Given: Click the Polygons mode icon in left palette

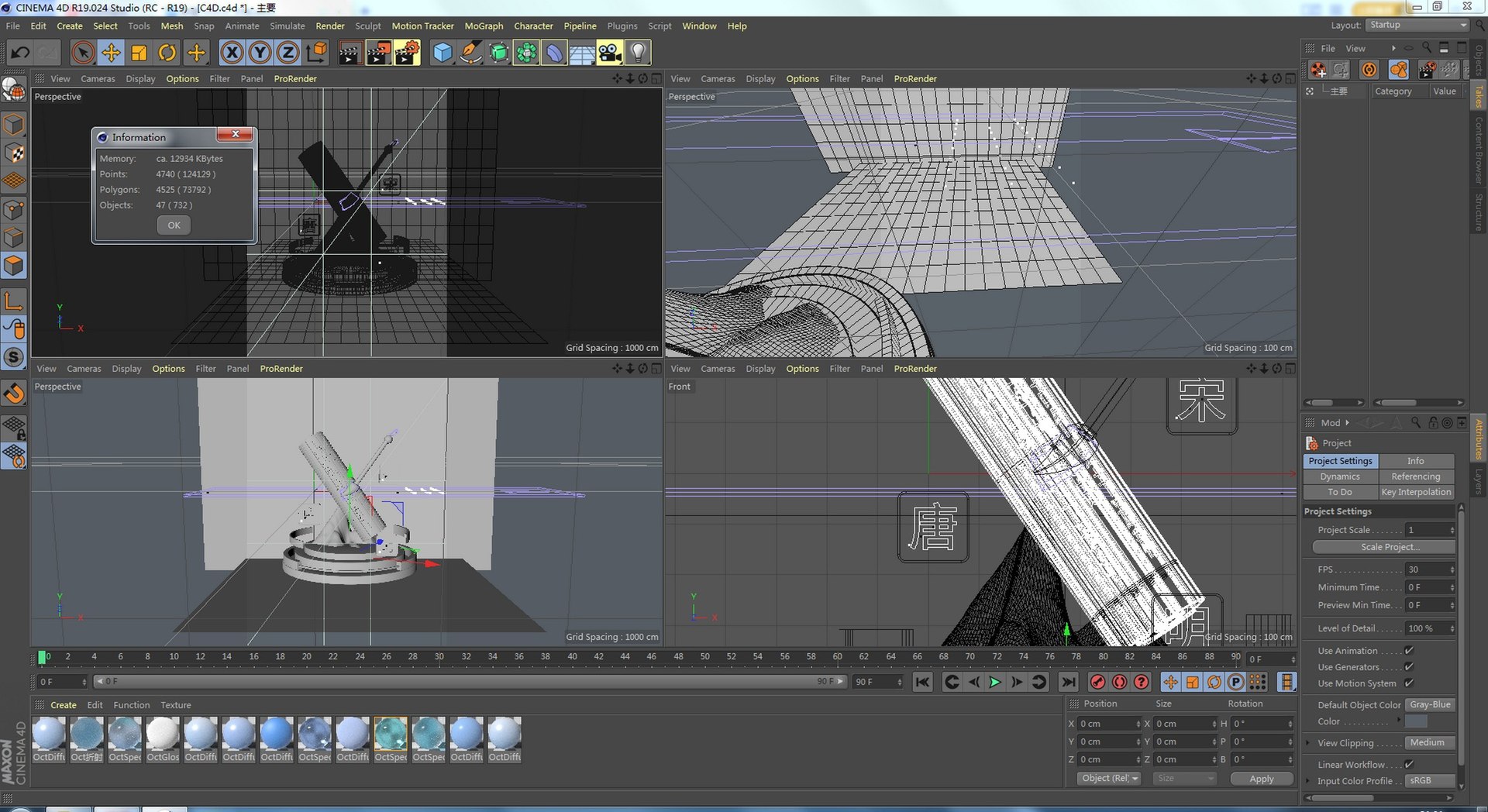Looking at the screenshot, I should coord(14,266).
